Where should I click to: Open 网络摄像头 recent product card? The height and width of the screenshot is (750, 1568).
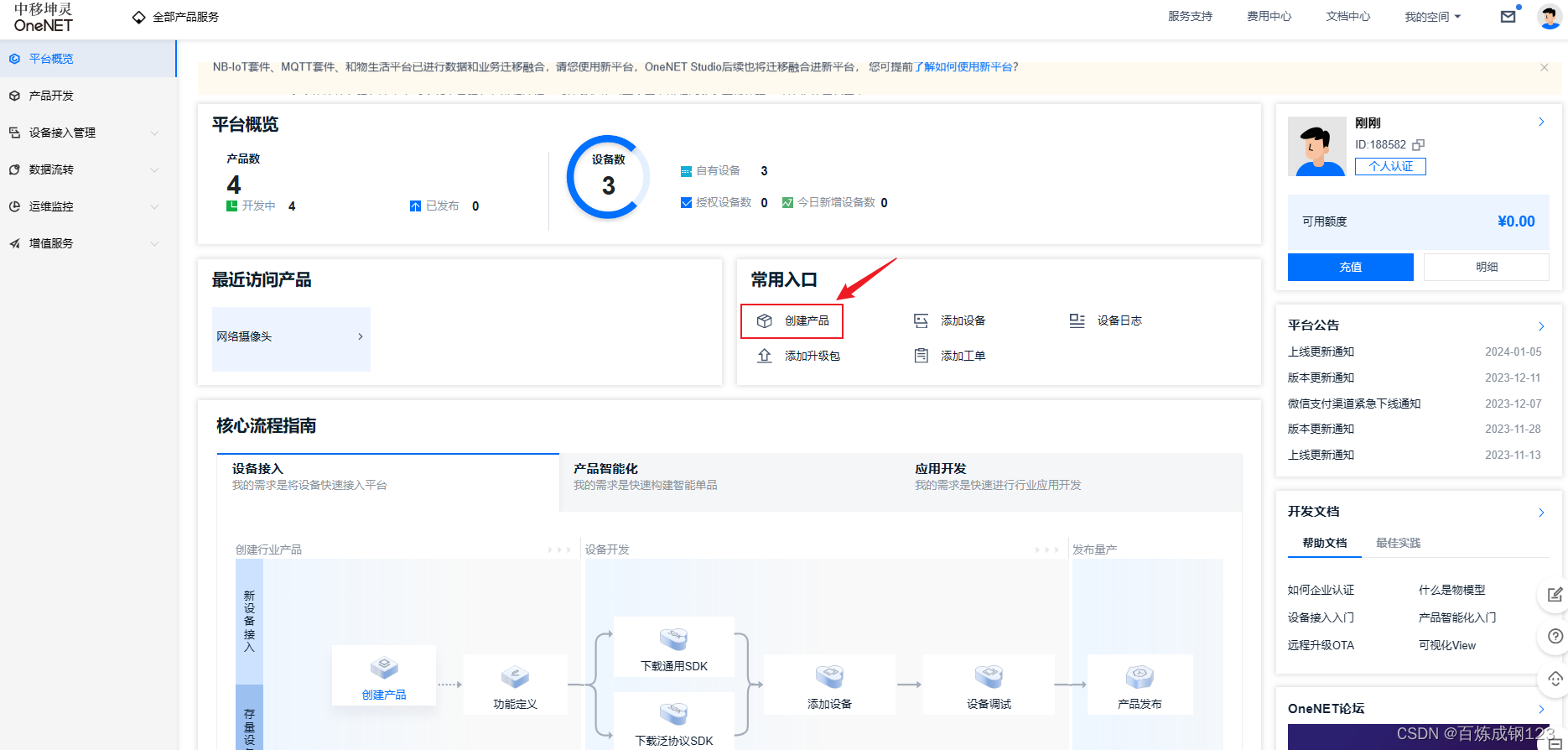(291, 339)
